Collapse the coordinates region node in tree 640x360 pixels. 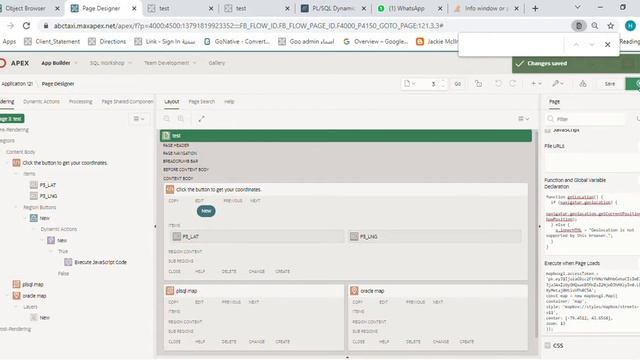tap(7, 163)
